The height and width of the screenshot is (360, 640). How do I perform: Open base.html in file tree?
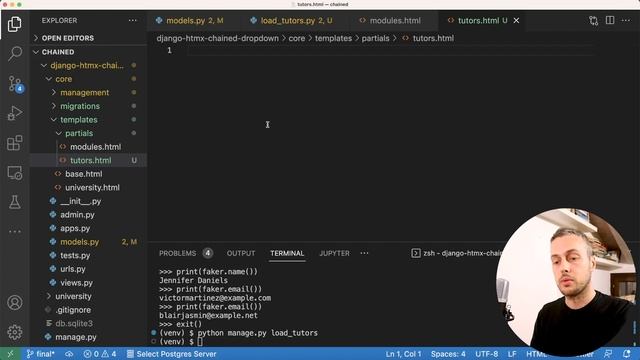point(84,174)
